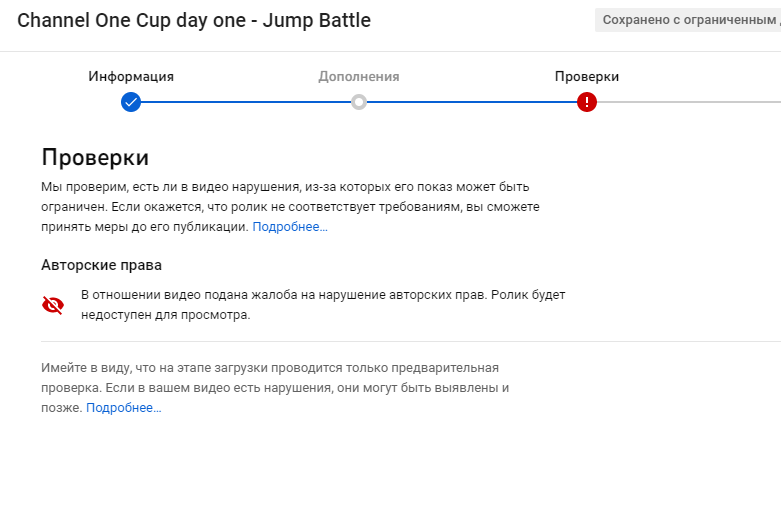Click the 'Сохранено с ограниченным' status badge
Viewport: 781px width, 506px height.
tap(688, 20)
